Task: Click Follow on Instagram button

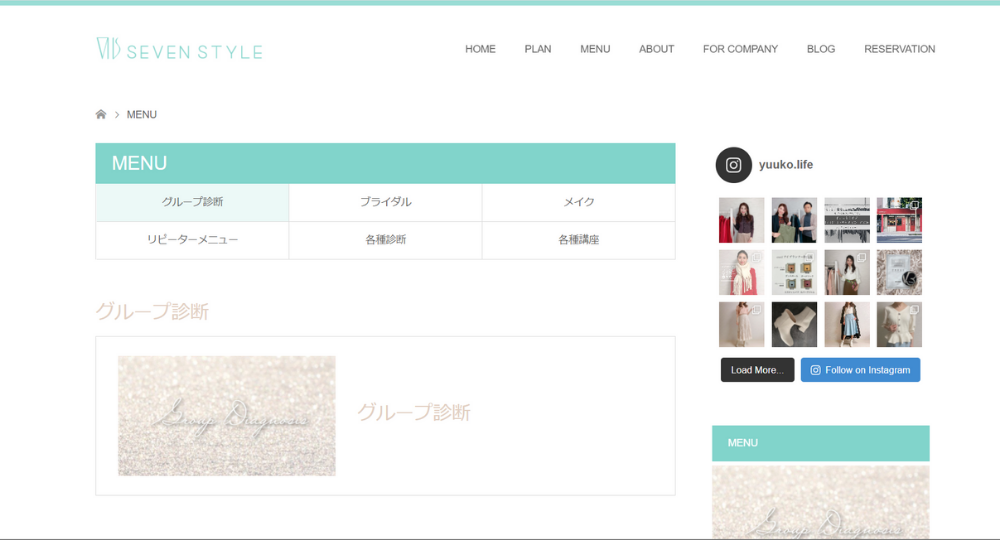Action: [860, 370]
